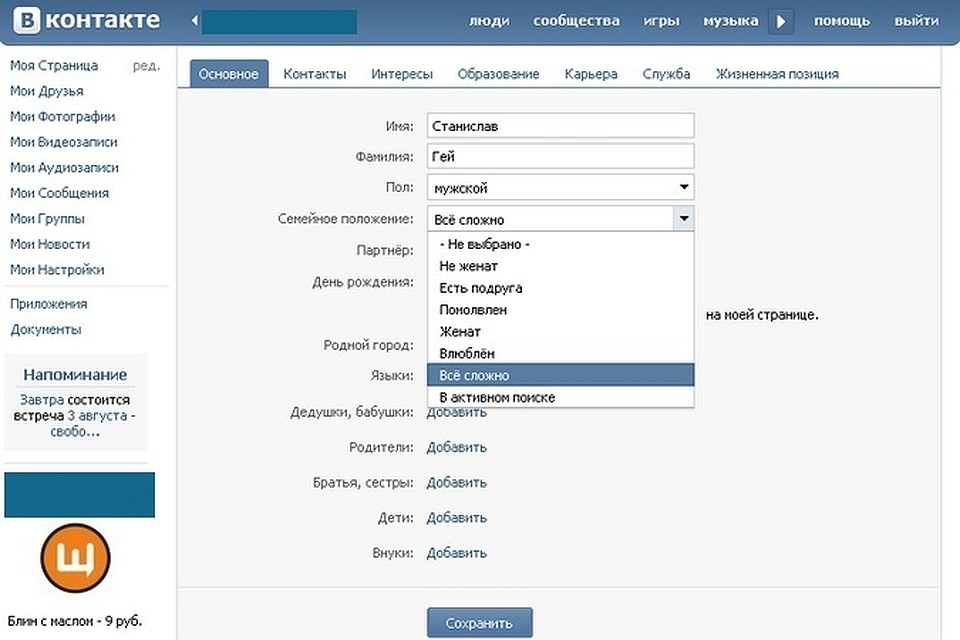
Task: Open Мои Фотографии in sidebar
Action: click(x=62, y=116)
